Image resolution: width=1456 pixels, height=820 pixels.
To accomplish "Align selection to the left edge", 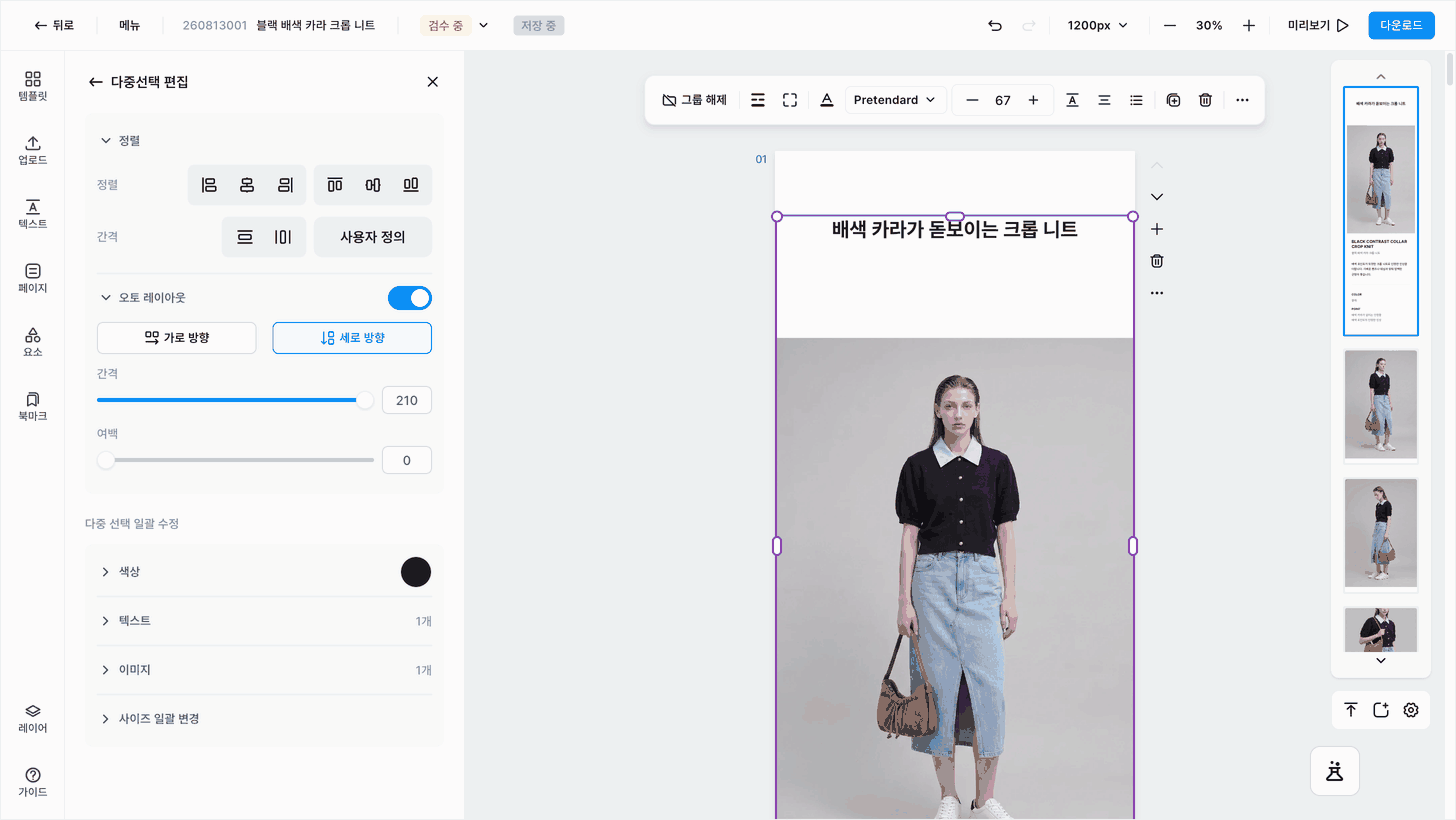I will pyautogui.click(x=209, y=185).
